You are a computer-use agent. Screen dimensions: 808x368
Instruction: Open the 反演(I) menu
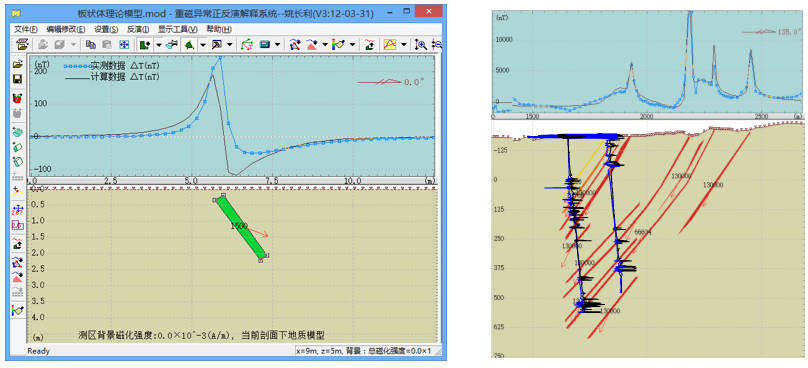coord(138,29)
